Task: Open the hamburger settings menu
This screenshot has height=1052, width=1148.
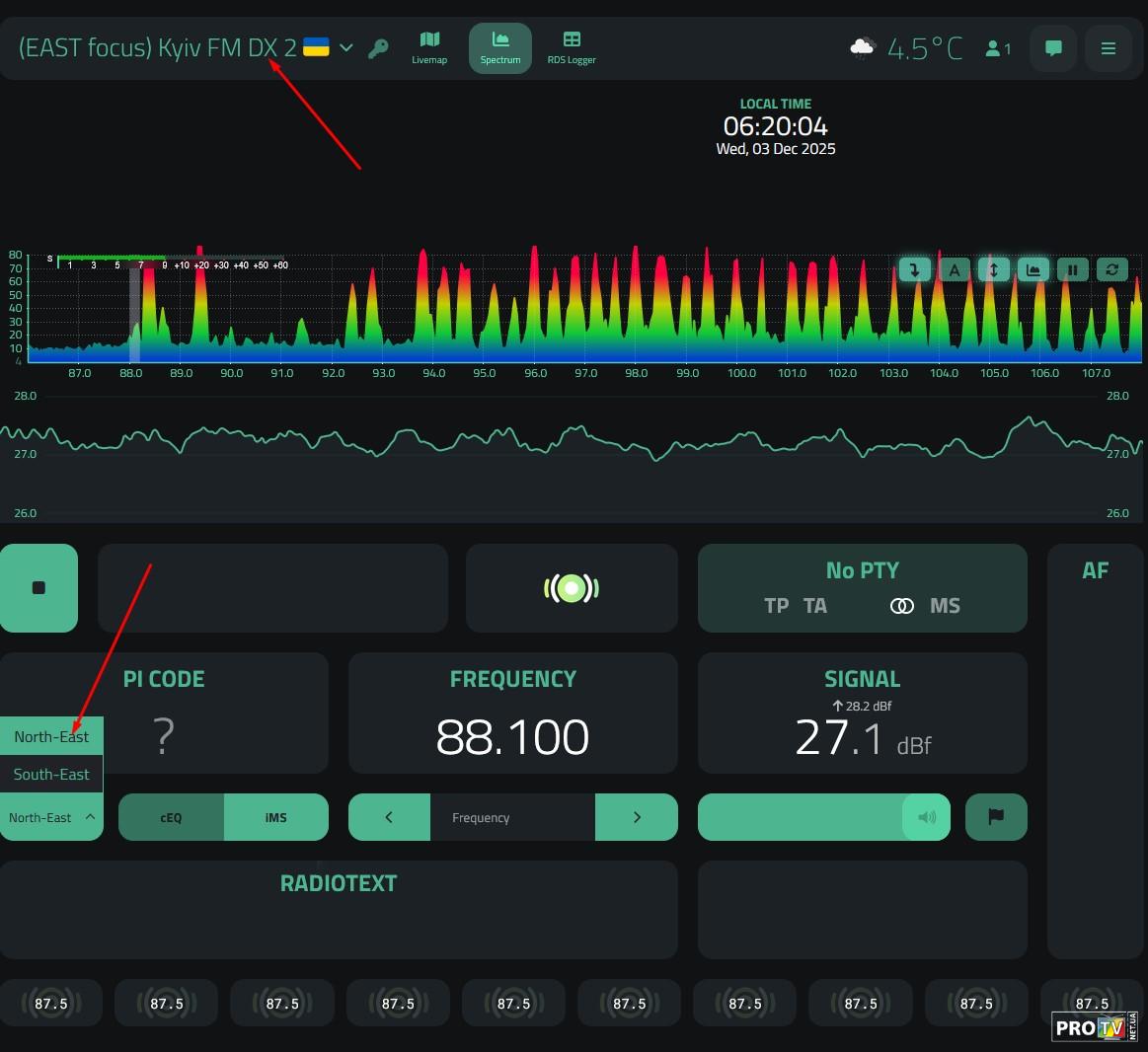Action: (1109, 48)
